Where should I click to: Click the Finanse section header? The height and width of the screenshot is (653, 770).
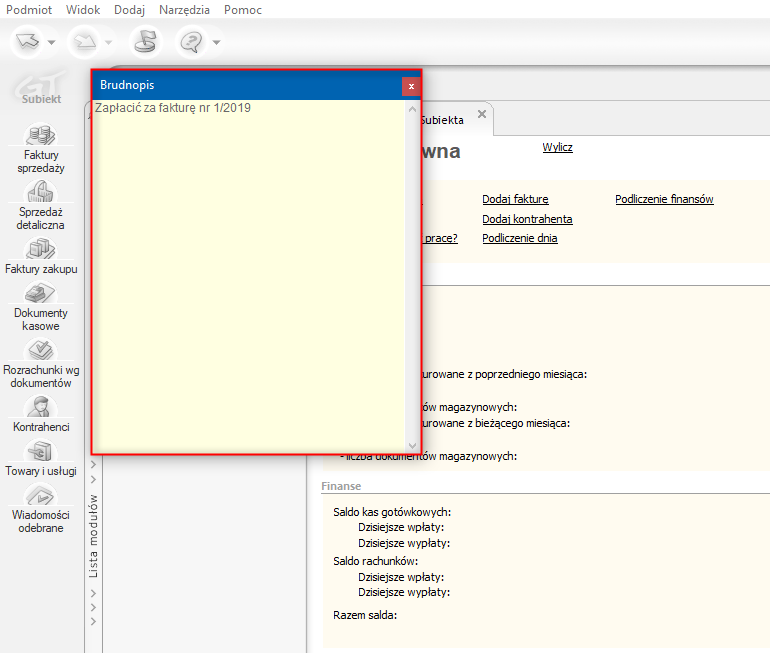(341, 486)
